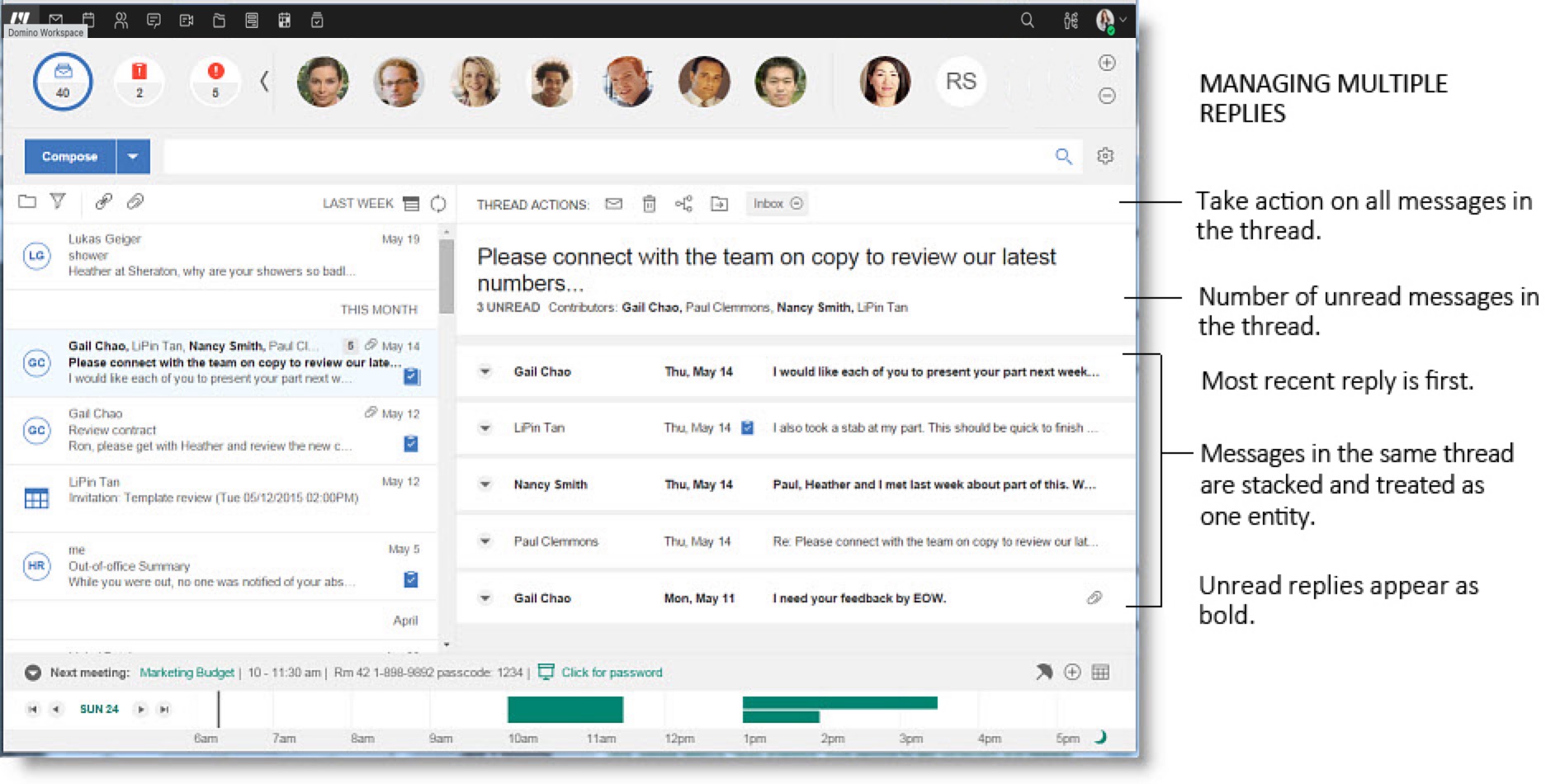Expand Nancy Smith message in thread
The image size is (1560, 784).
click(485, 484)
